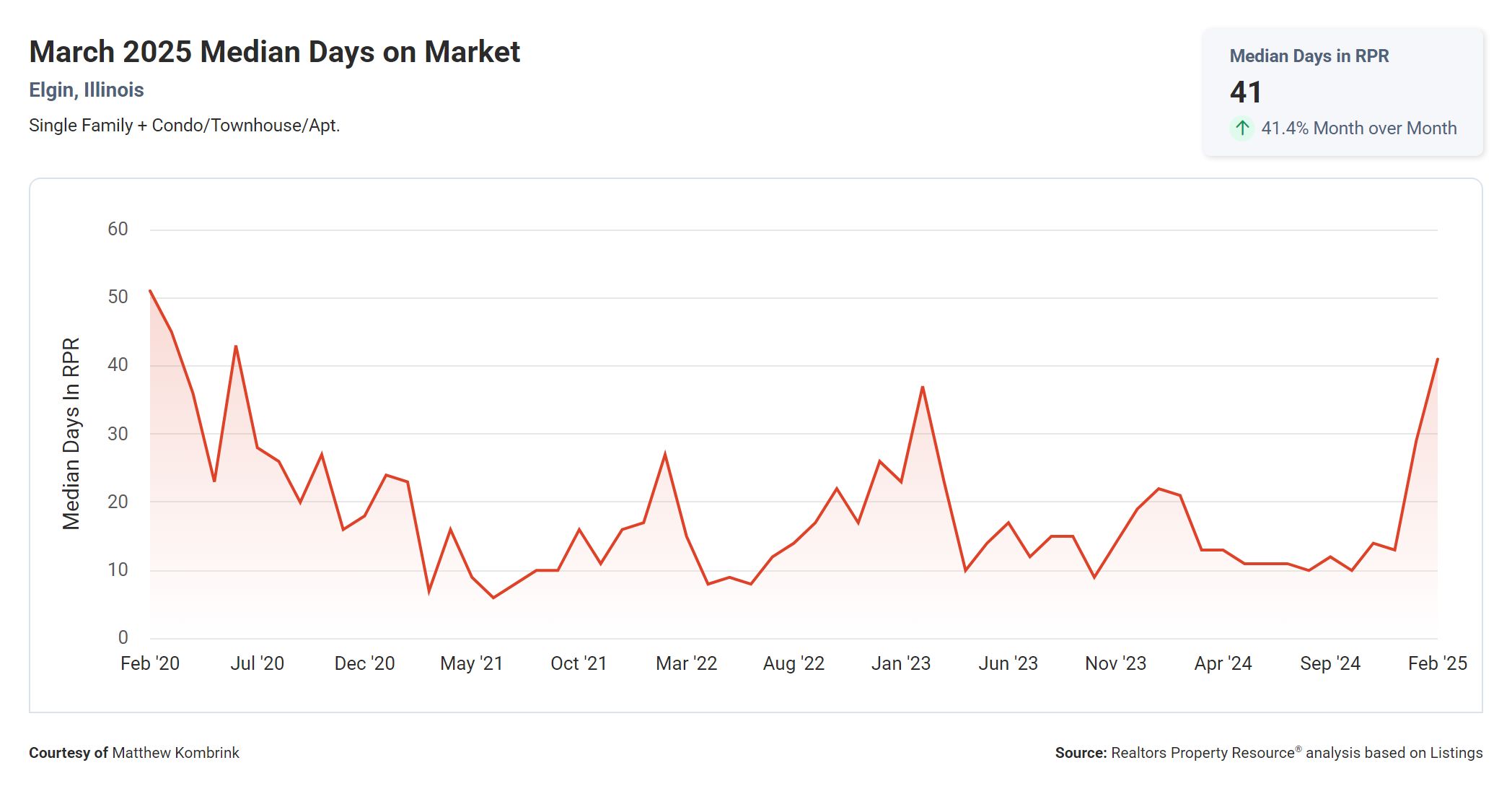Click the Jan '23 axis label
1512x794 pixels.
click(x=900, y=663)
